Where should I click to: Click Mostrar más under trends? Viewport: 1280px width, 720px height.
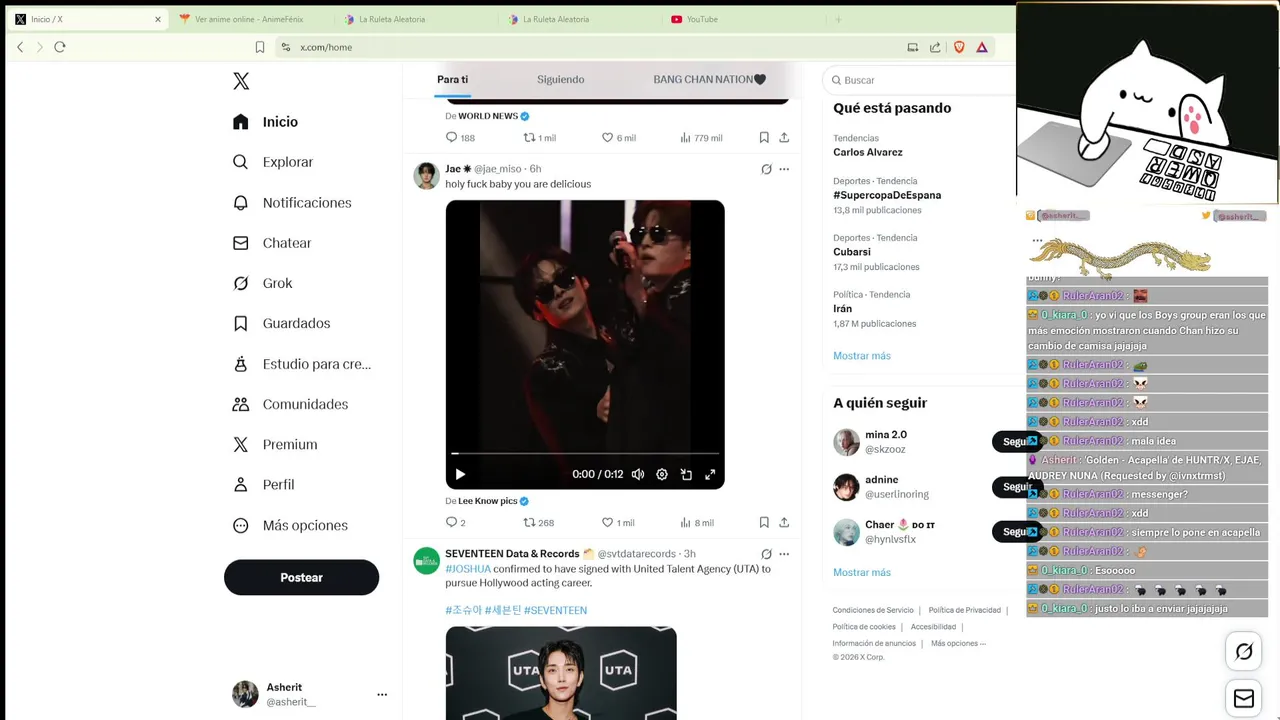point(862,356)
